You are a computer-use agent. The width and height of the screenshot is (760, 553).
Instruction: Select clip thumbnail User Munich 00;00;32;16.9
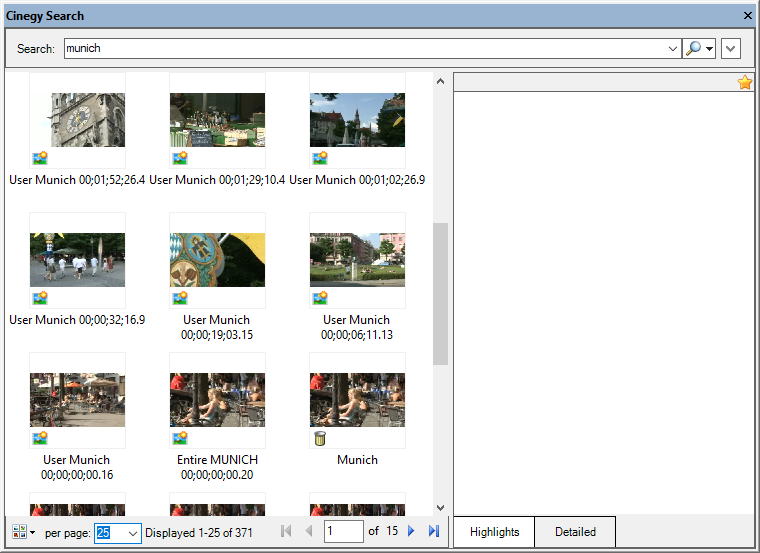(x=78, y=260)
